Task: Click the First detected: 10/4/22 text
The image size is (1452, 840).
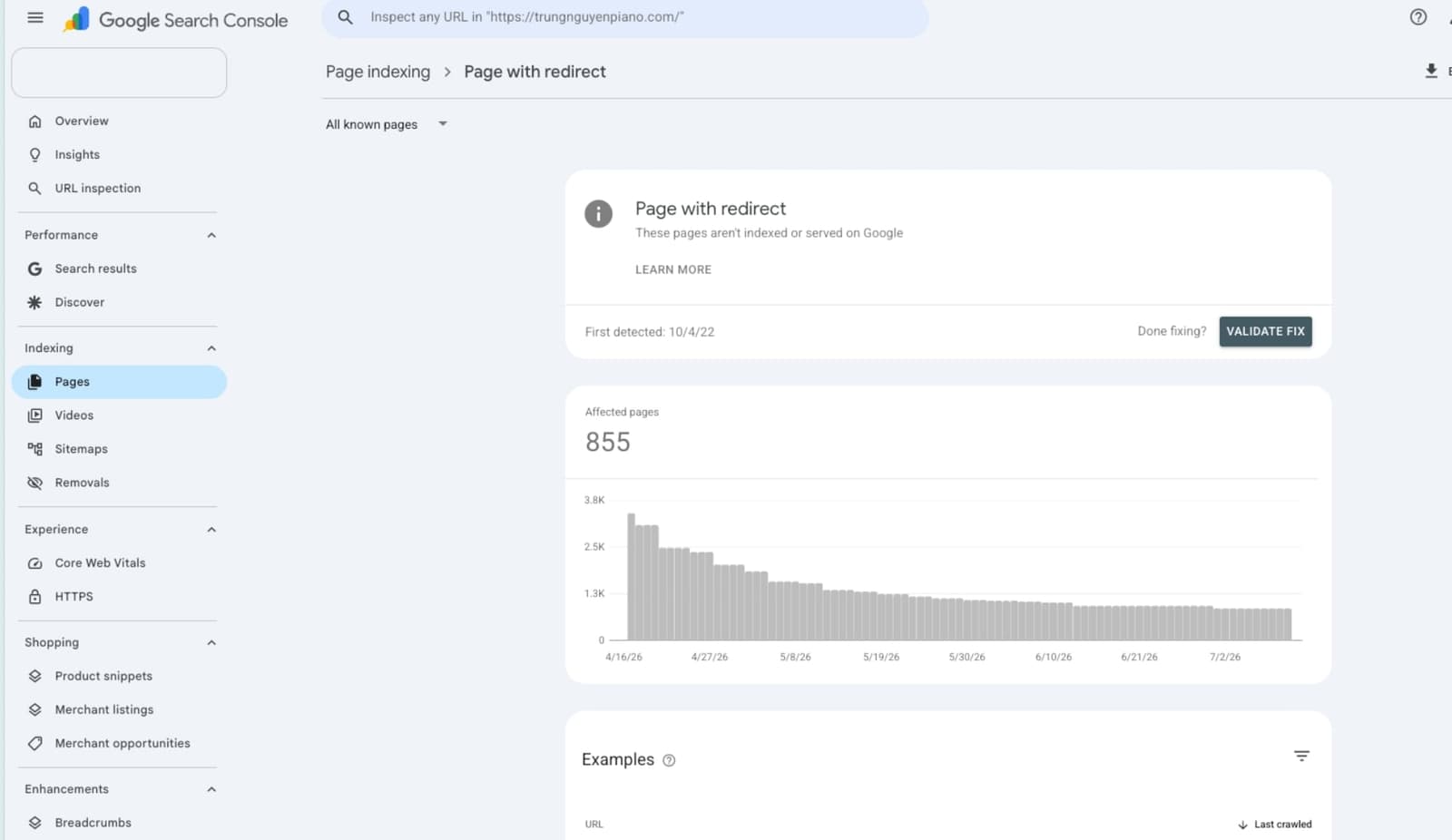Action: (650, 332)
